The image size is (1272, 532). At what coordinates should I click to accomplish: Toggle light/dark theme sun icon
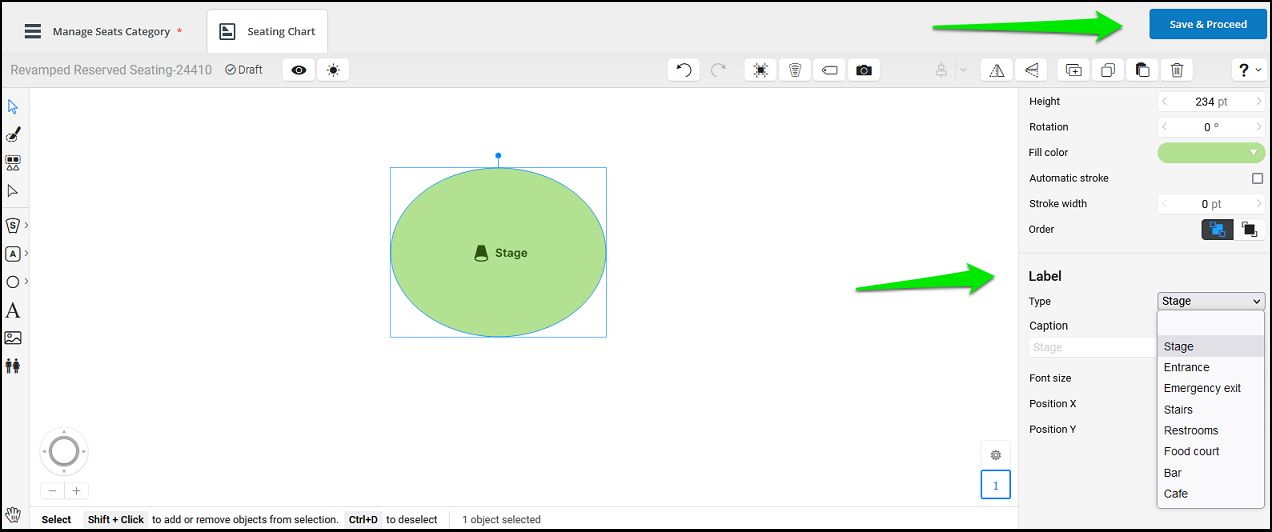tap(333, 70)
